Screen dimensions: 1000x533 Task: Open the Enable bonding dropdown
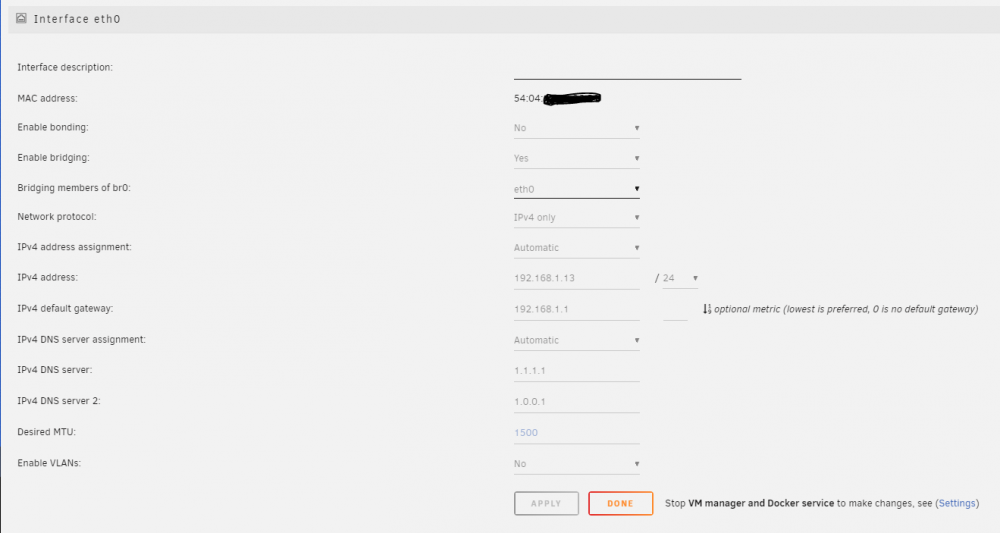tap(577, 128)
